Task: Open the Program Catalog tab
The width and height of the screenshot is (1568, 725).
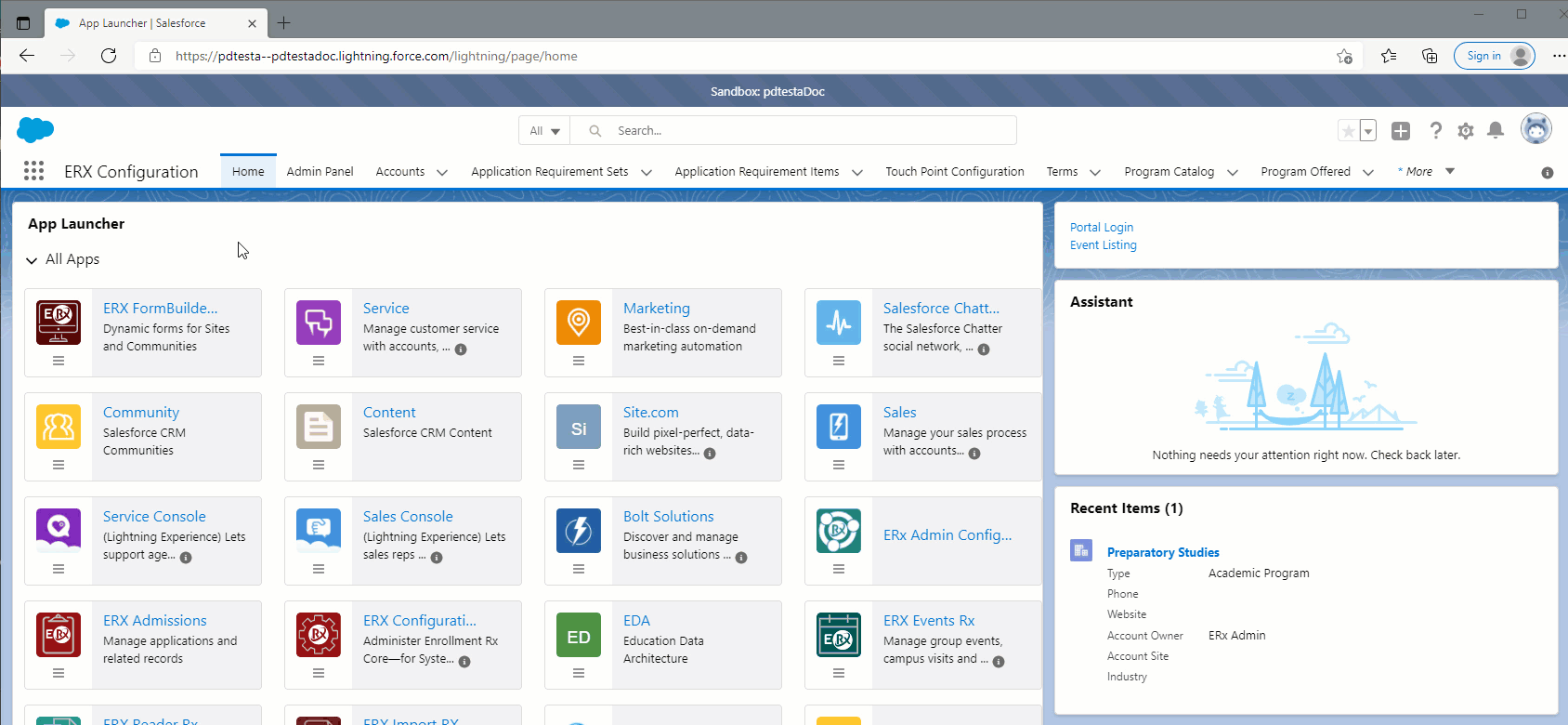Action: click(1169, 172)
